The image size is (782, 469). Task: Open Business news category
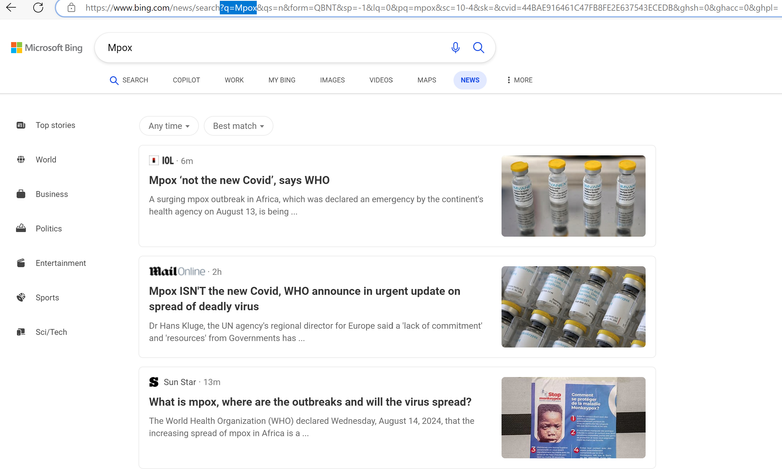[x=52, y=194]
